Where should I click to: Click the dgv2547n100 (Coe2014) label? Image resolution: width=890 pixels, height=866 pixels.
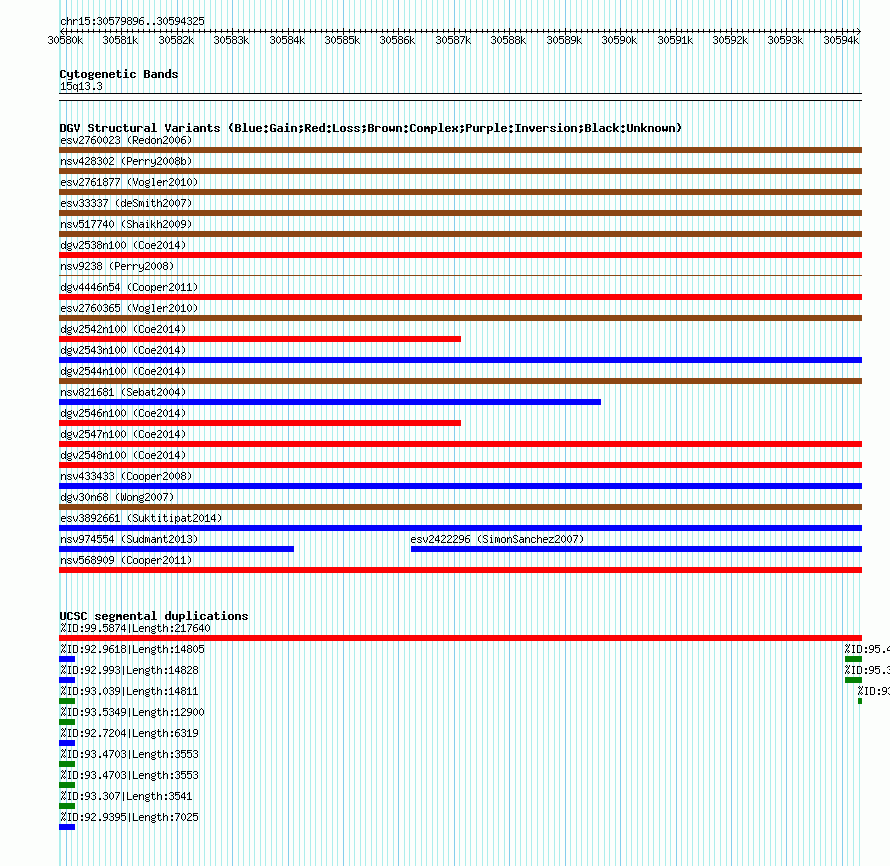[x=123, y=434]
